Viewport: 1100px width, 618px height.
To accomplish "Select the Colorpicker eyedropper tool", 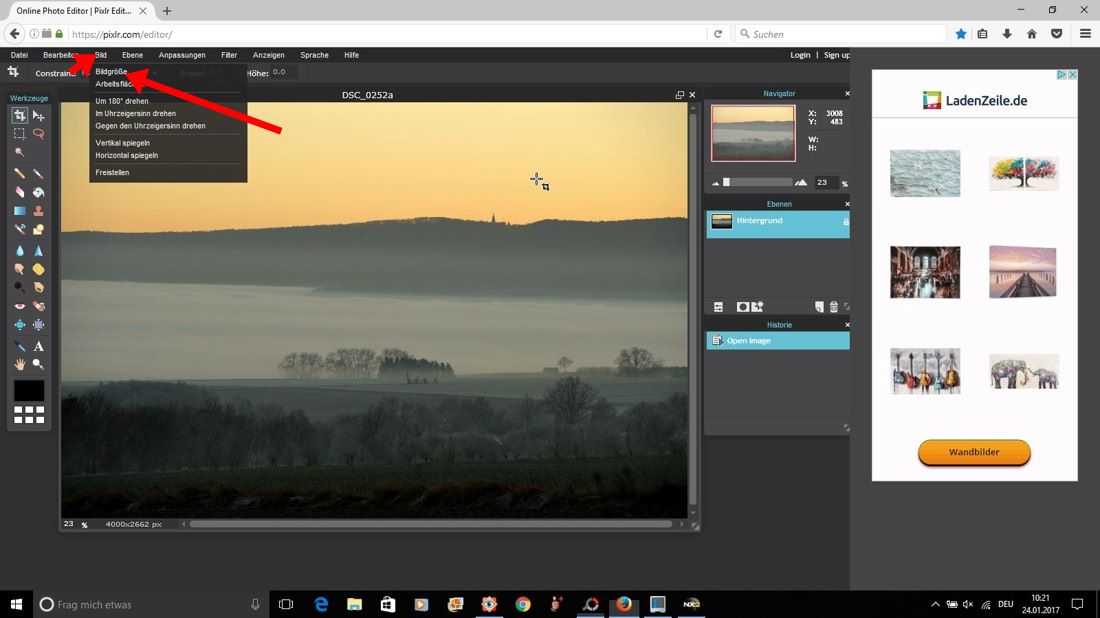I will tap(20, 347).
